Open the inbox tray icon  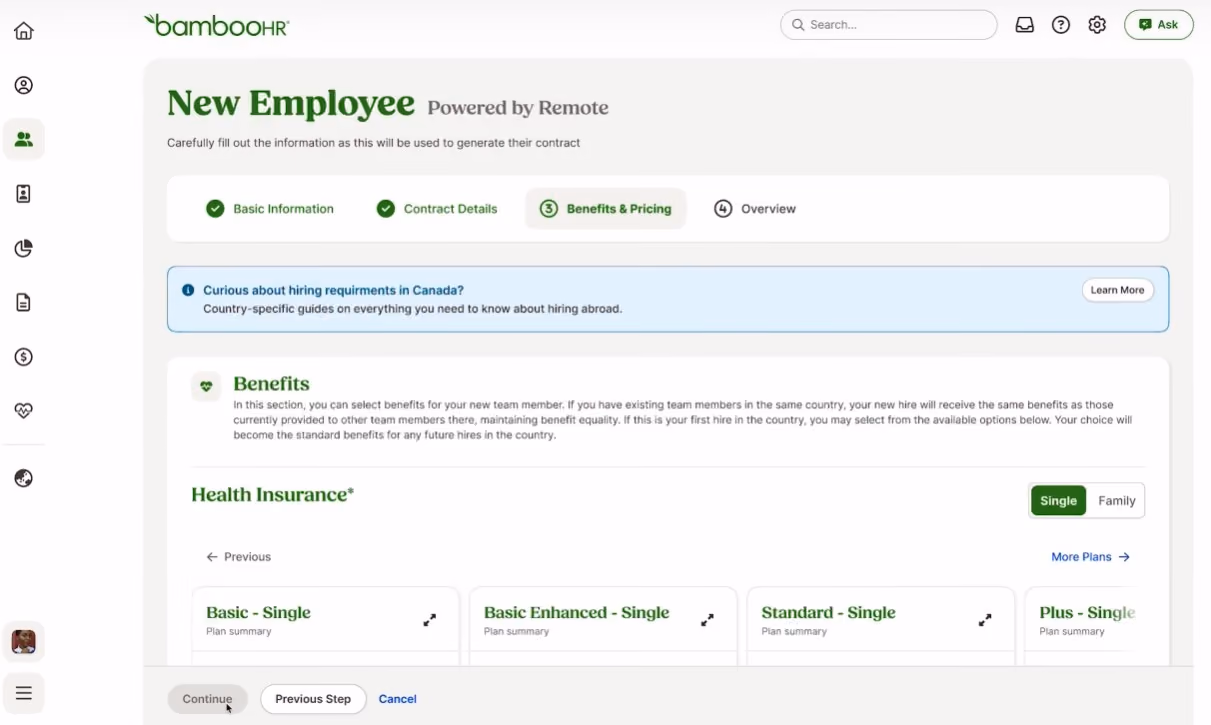pos(1024,25)
